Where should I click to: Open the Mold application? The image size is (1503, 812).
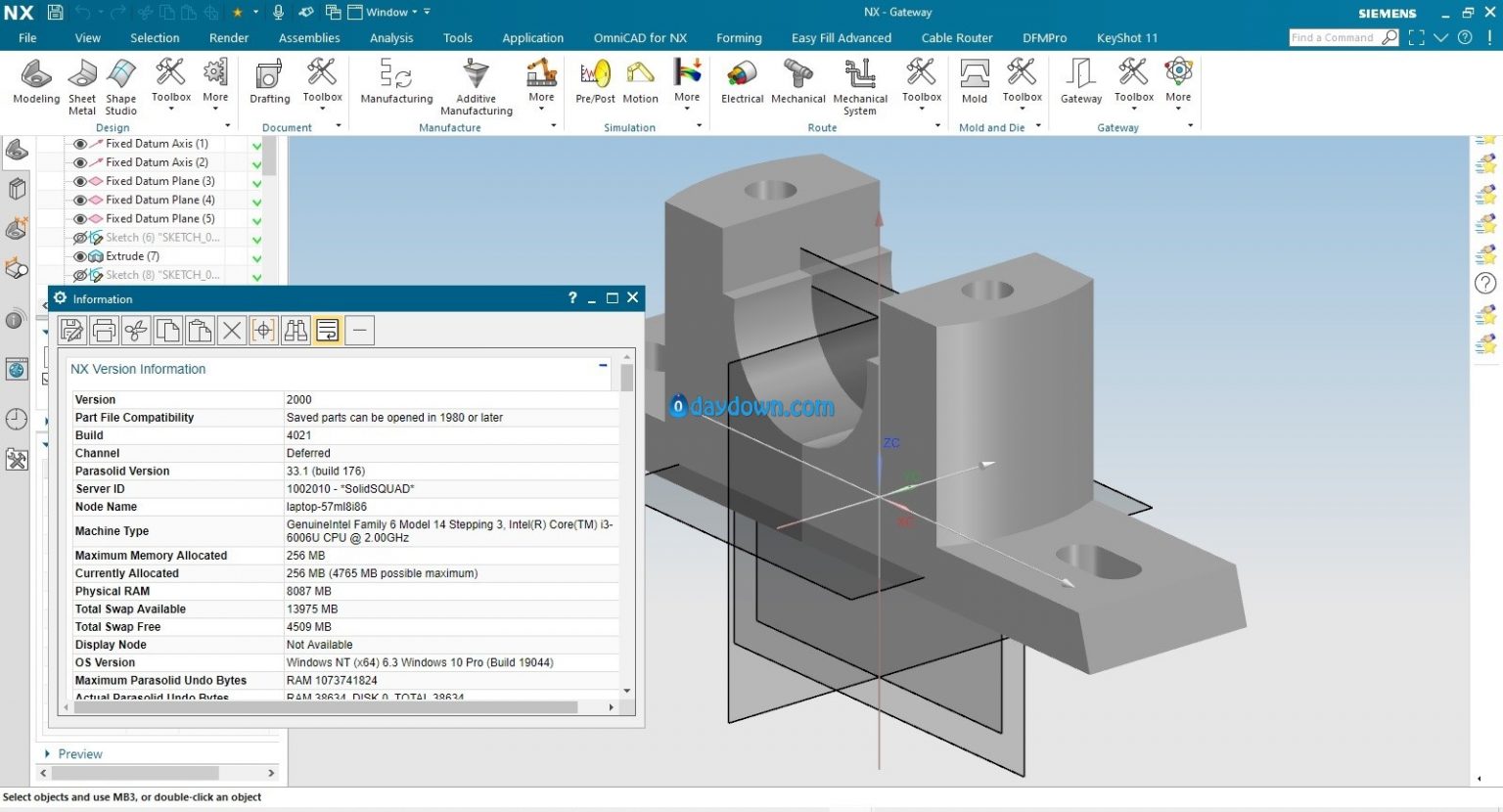click(x=975, y=81)
